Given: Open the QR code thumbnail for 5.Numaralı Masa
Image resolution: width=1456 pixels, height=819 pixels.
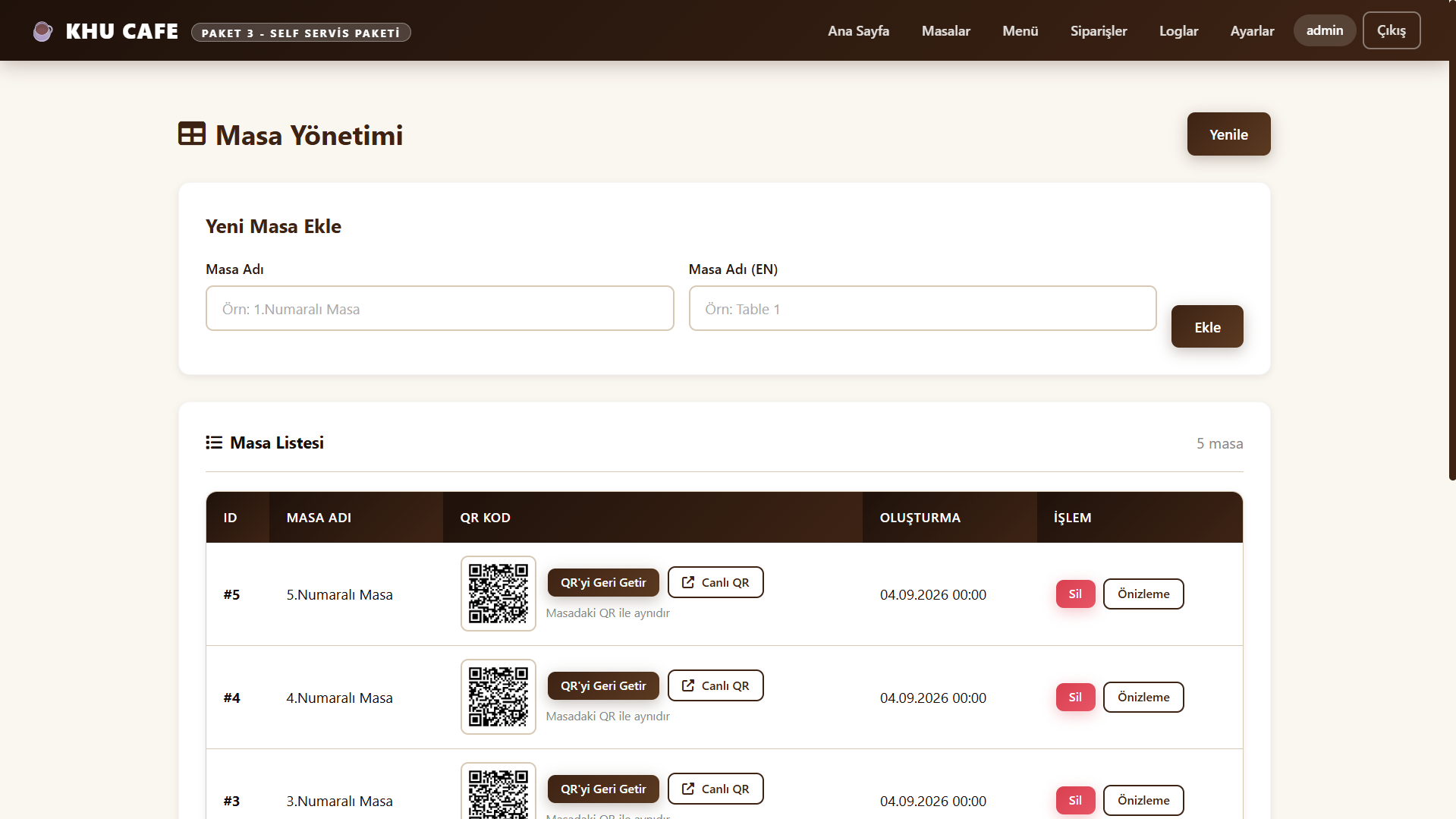Looking at the screenshot, I should pos(498,594).
